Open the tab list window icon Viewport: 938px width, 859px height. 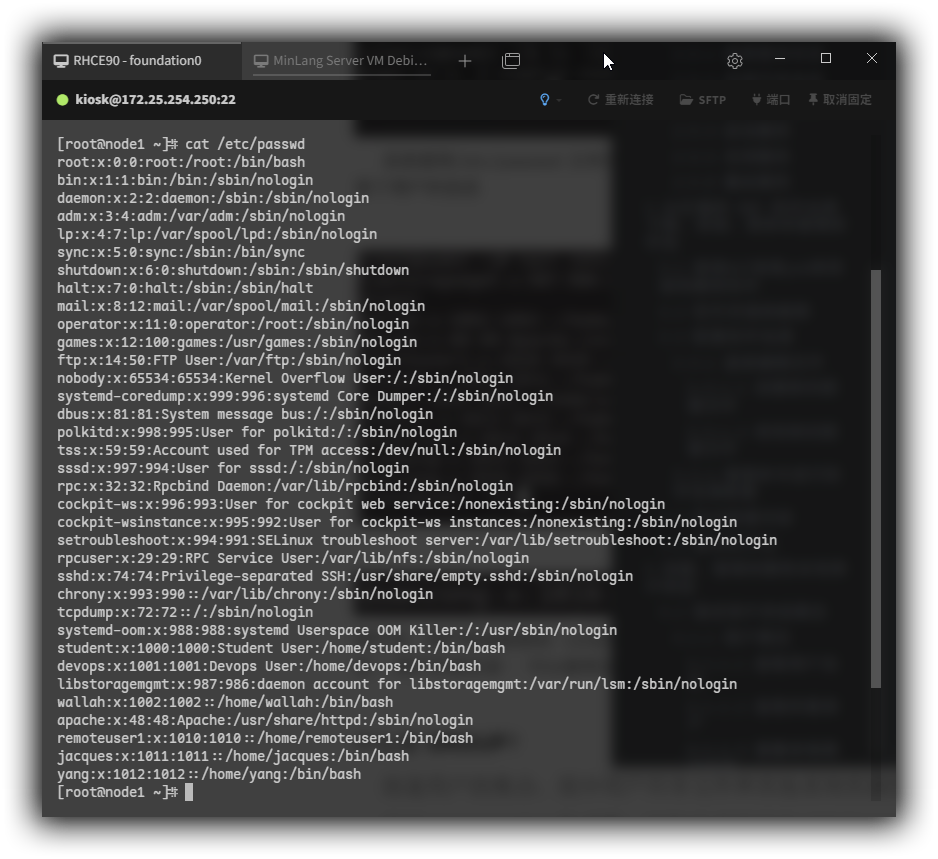coord(511,61)
